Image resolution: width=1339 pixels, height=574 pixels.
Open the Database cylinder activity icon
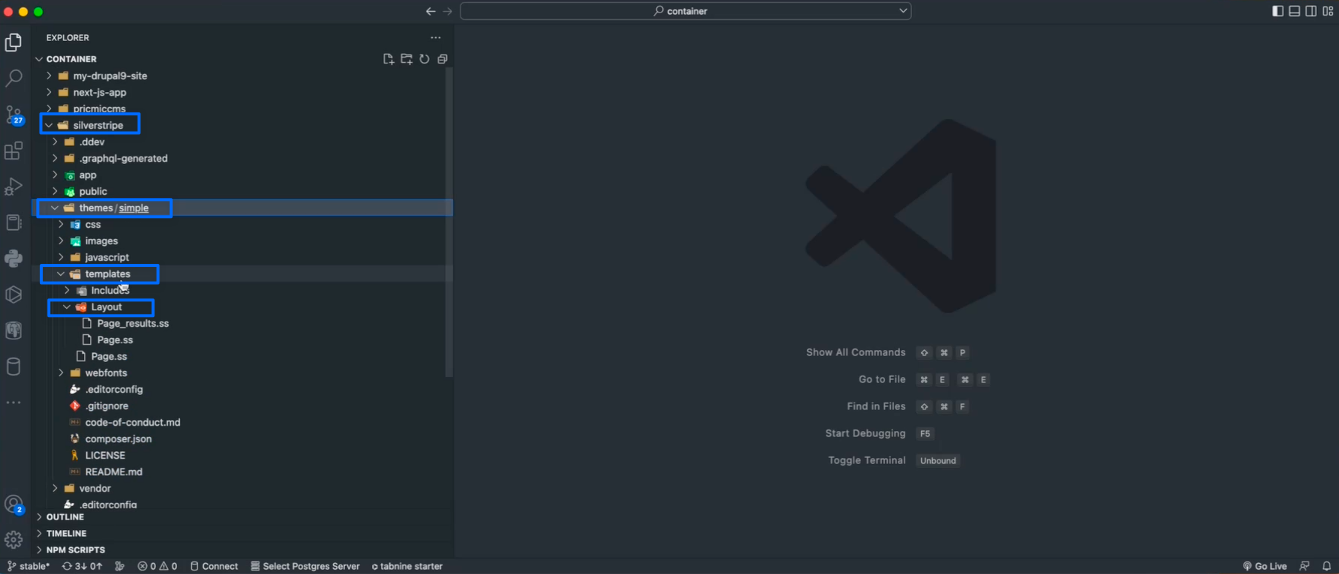tap(14, 366)
